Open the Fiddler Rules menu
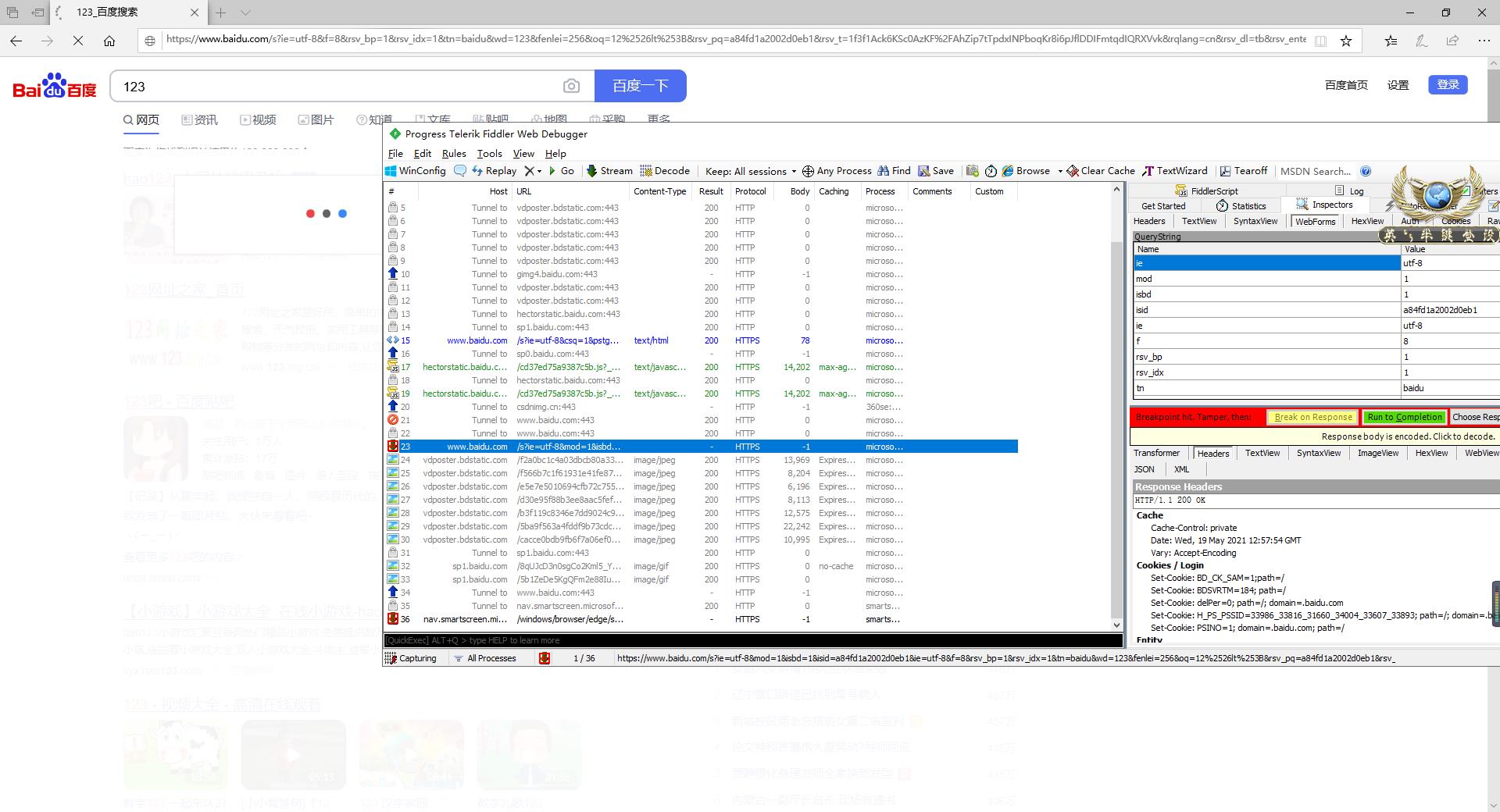Screen dimensions: 1500x812 [x=454, y=154]
